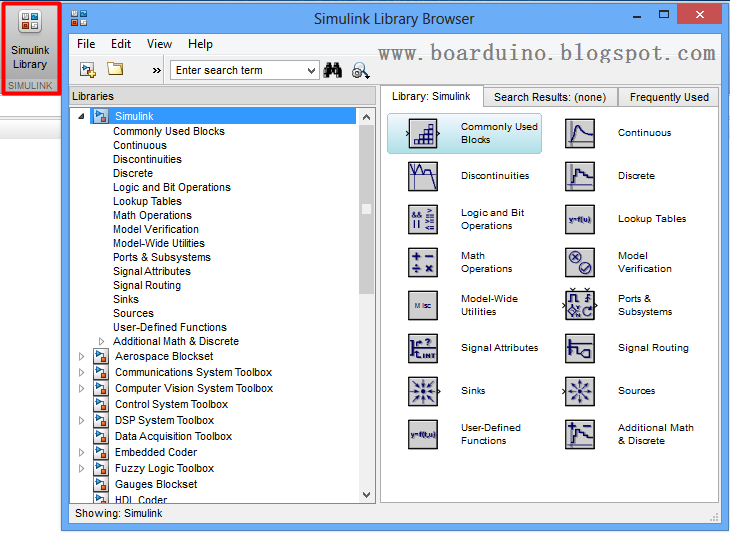Open the User-Defined Functions block icon
This screenshot has width=730, height=533.
[x=423, y=434]
